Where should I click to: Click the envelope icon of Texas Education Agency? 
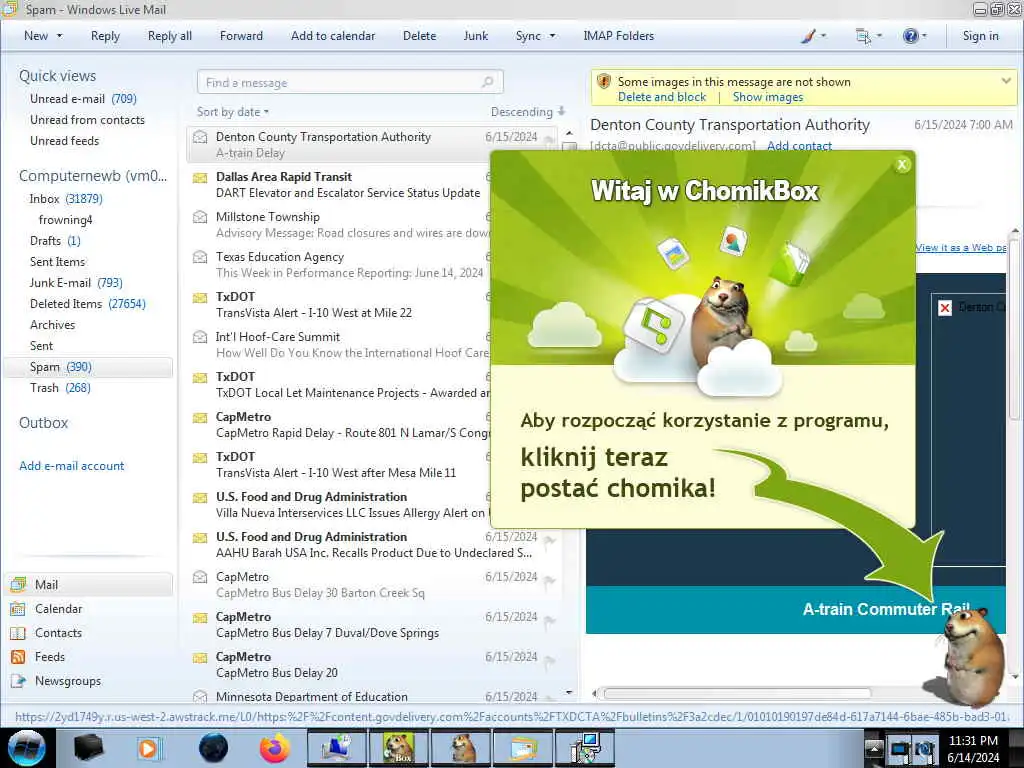[200, 257]
